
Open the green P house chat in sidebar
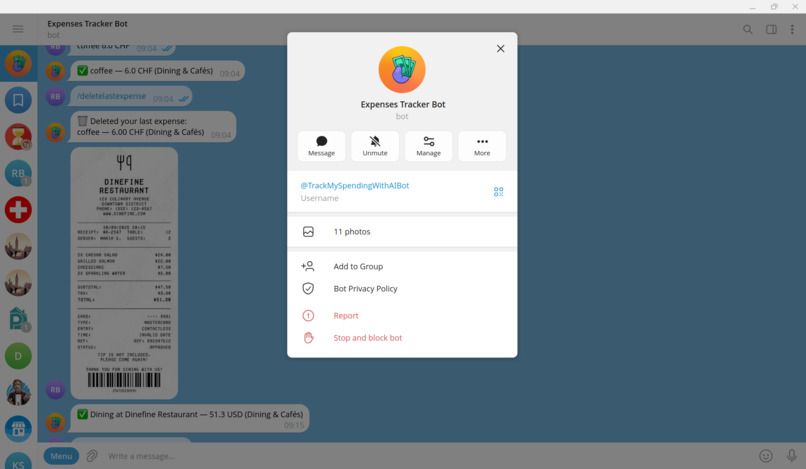pyautogui.click(x=18, y=319)
